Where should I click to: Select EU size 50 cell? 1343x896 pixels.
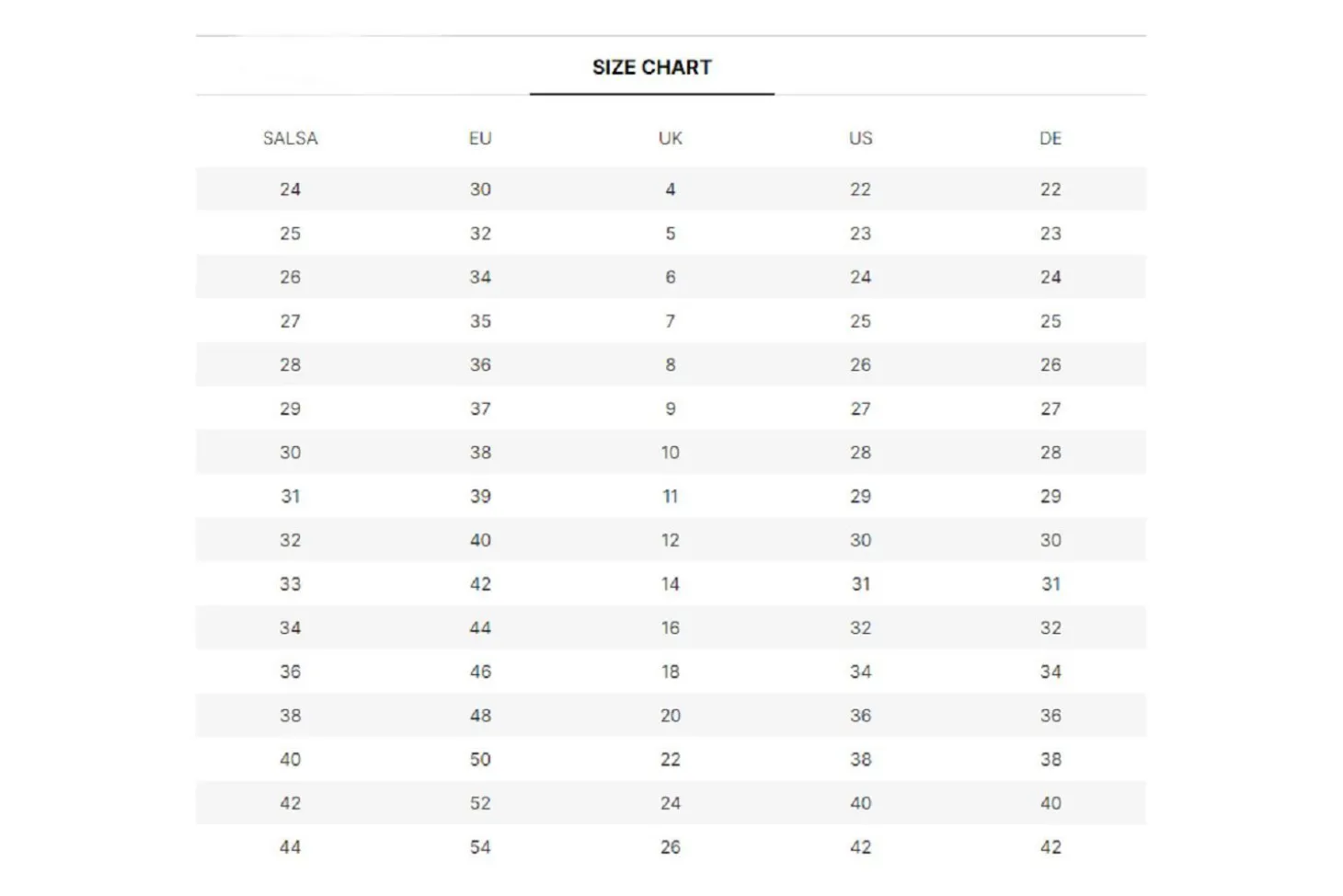click(x=480, y=760)
